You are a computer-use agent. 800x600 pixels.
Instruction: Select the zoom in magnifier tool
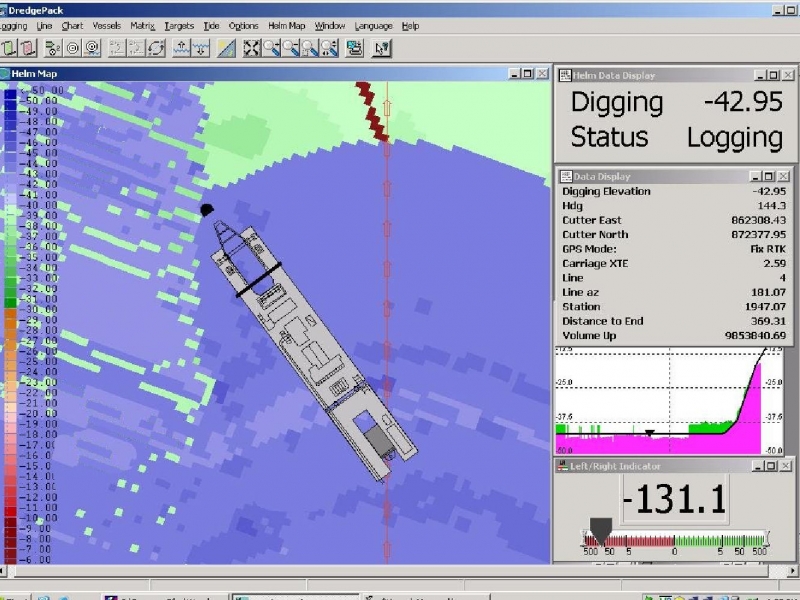[x=271, y=47]
